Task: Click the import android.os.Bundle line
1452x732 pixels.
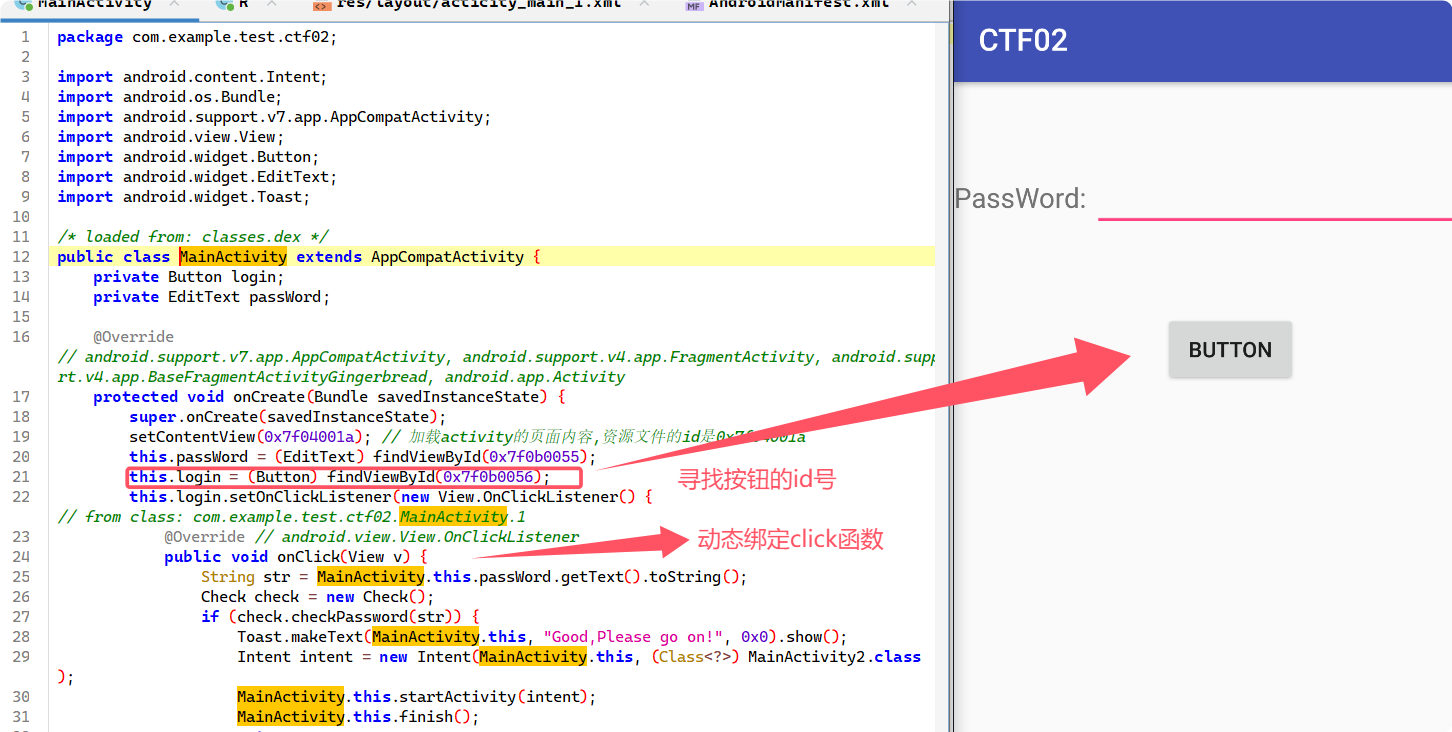Action: click(x=170, y=97)
